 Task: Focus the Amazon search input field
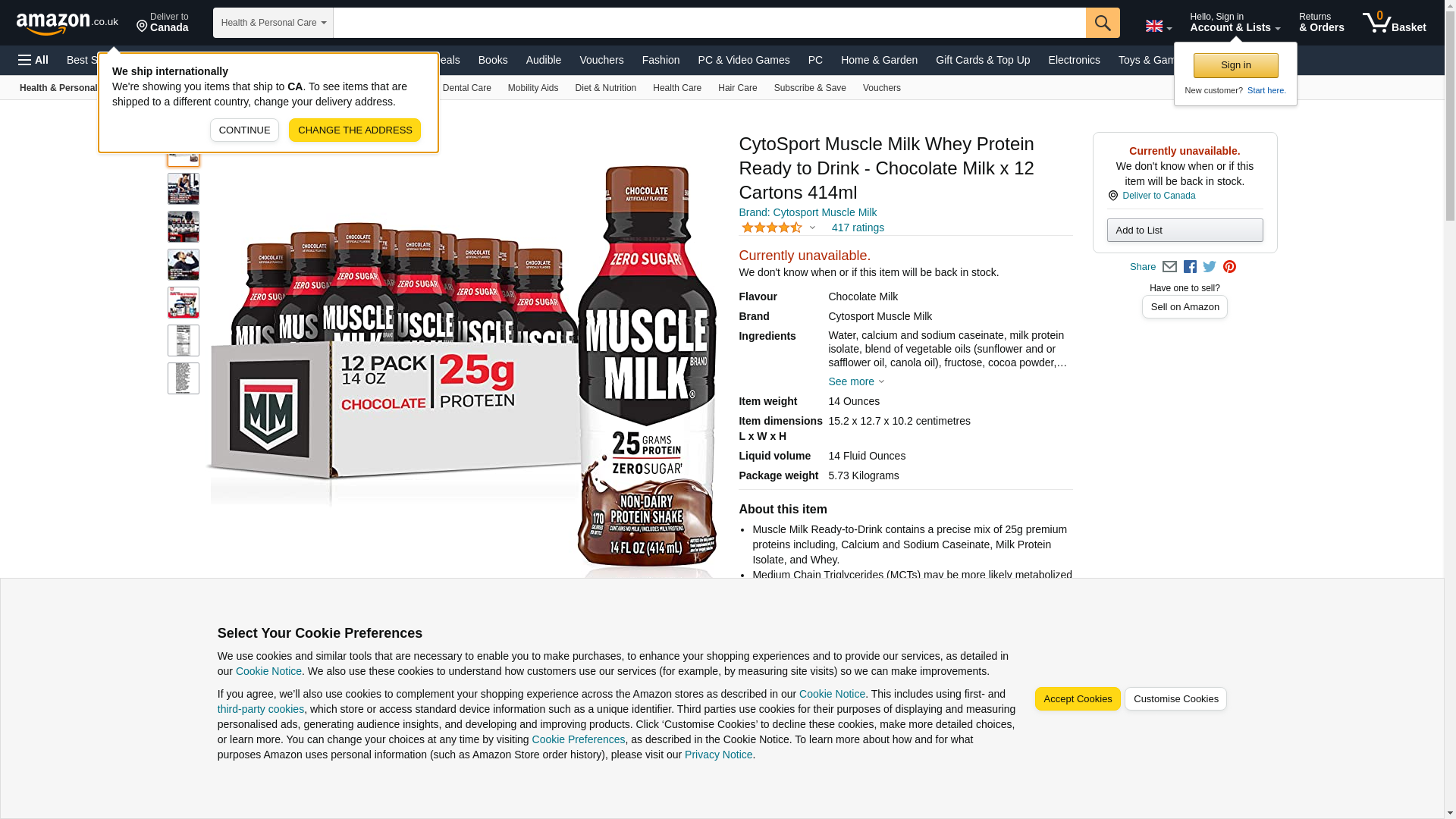(x=708, y=23)
